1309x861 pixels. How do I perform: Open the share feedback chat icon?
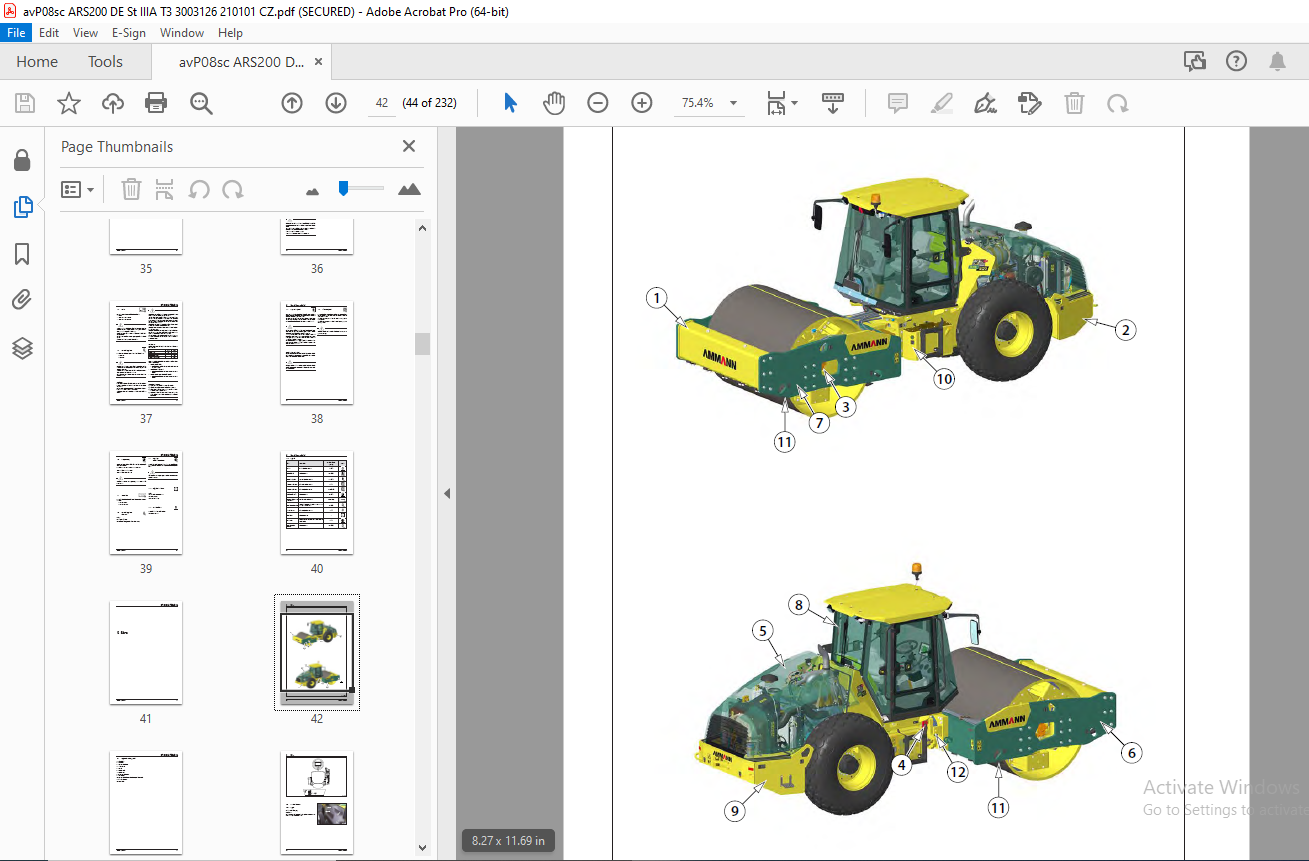[1195, 62]
